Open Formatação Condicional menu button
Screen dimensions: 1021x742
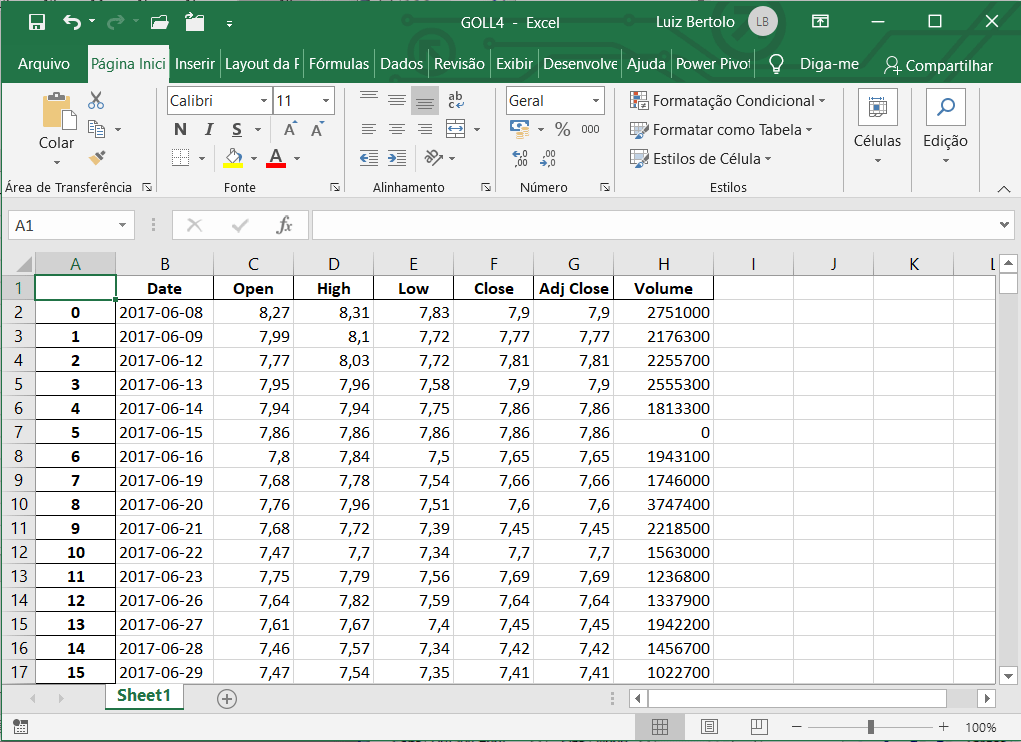(x=727, y=100)
